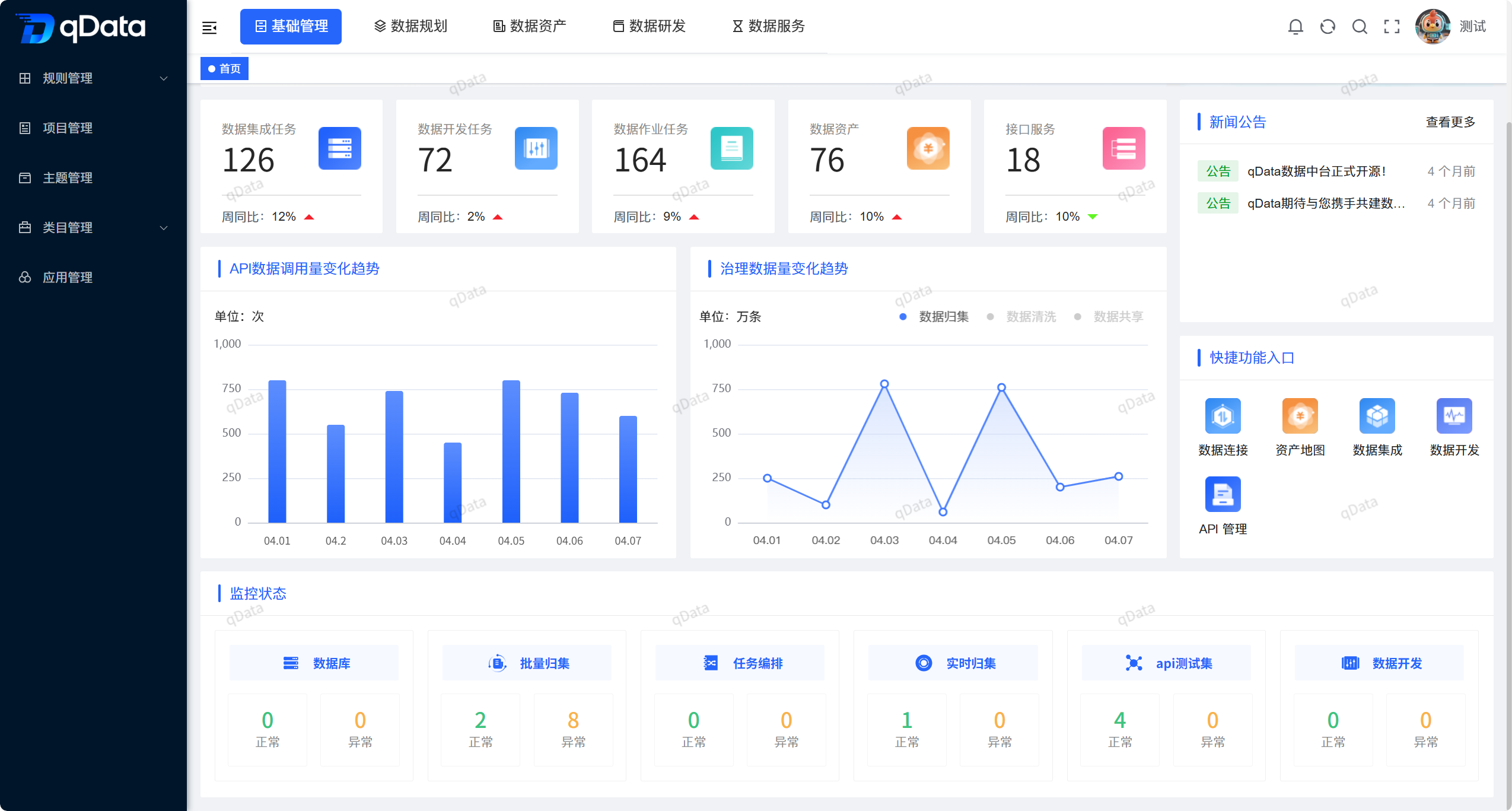Collapse the sidebar with the hamburger icon
Image resolution: width=1512 pixels, height=811 pixels.
209,27
